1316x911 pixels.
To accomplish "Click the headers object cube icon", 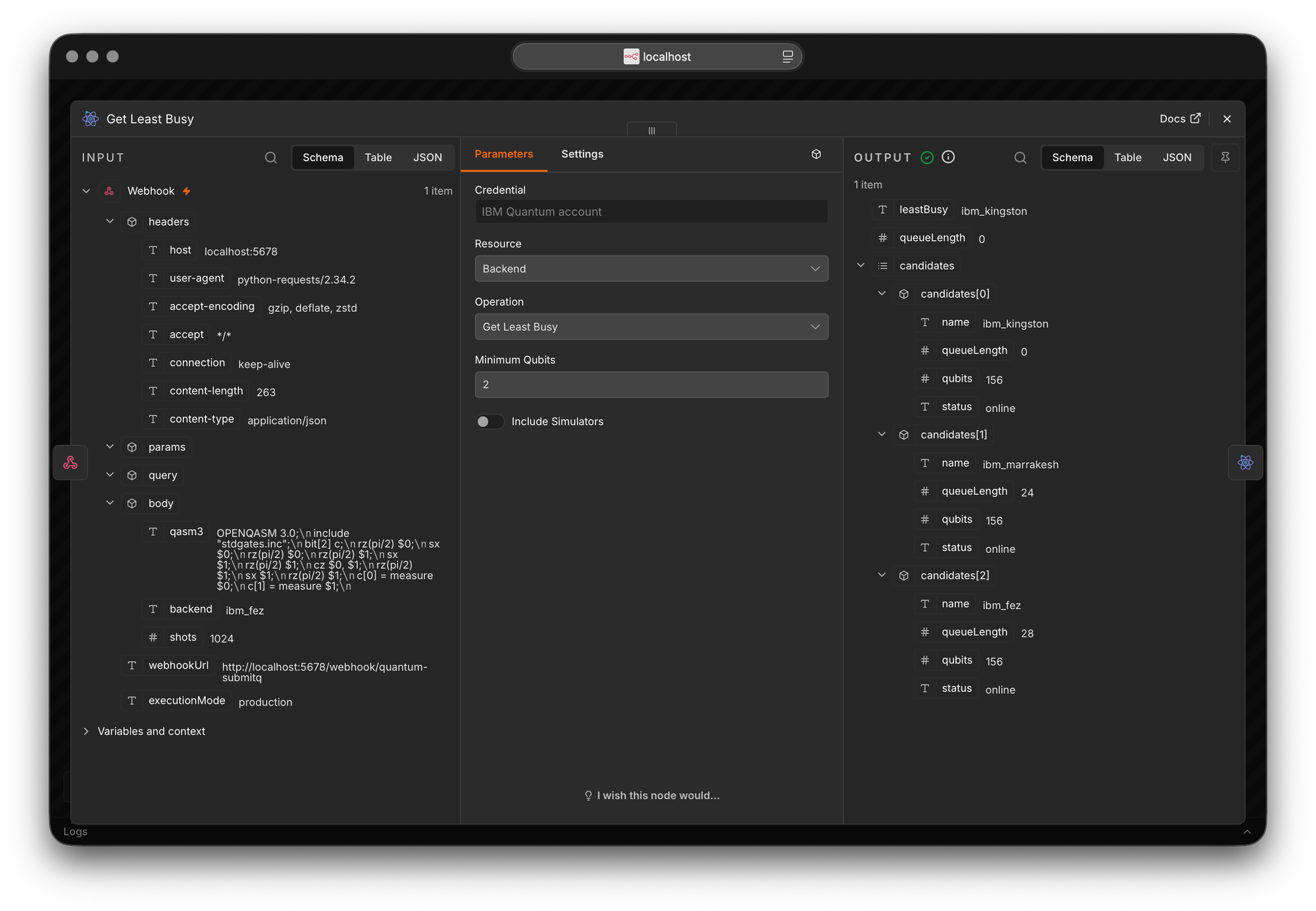I will coord(132,222).
